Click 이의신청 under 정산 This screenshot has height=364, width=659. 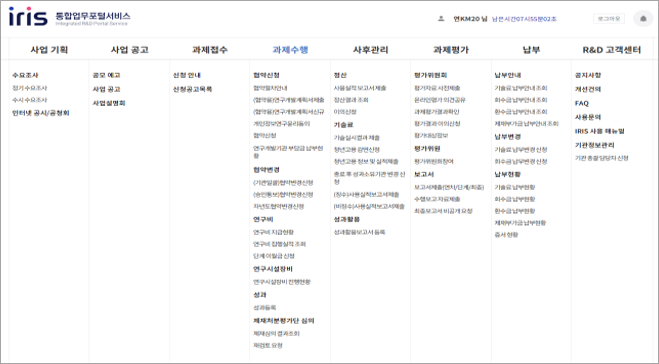345,112
